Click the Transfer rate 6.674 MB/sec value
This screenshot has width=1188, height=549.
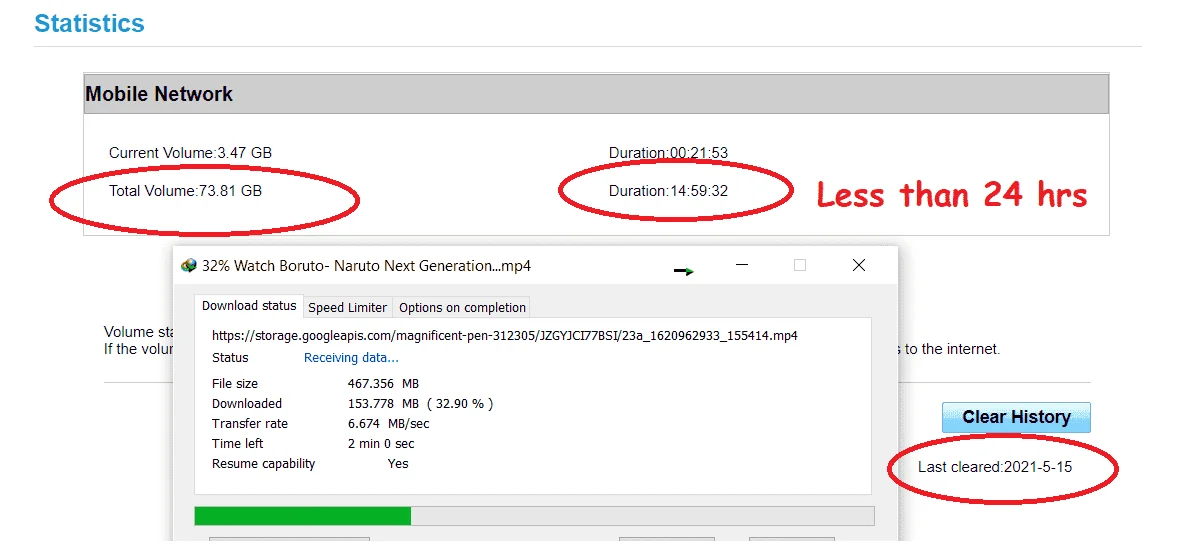click(389, 423)
